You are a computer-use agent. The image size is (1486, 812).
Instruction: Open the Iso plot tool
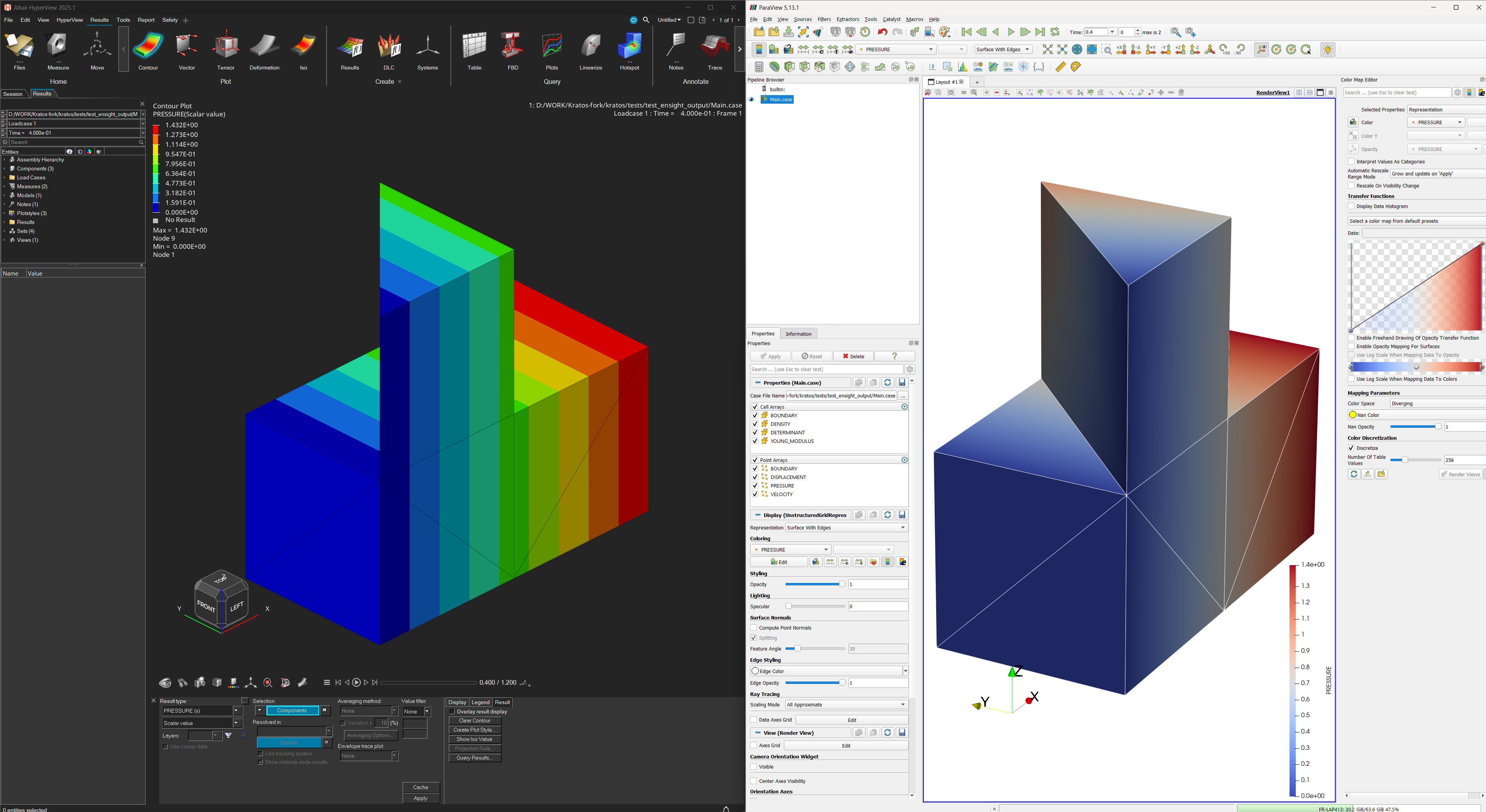click(x=303, y=51)
